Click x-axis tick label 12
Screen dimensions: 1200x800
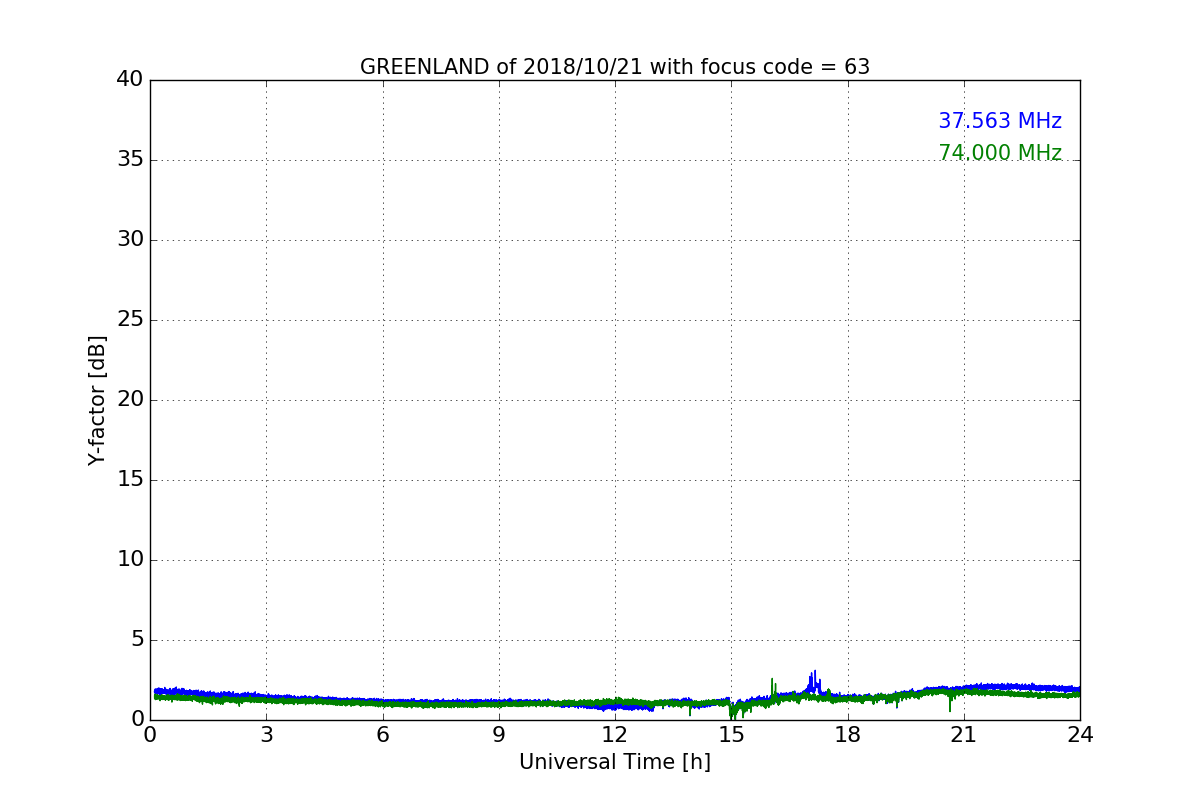pyautogui.click(x=615, y=735)
